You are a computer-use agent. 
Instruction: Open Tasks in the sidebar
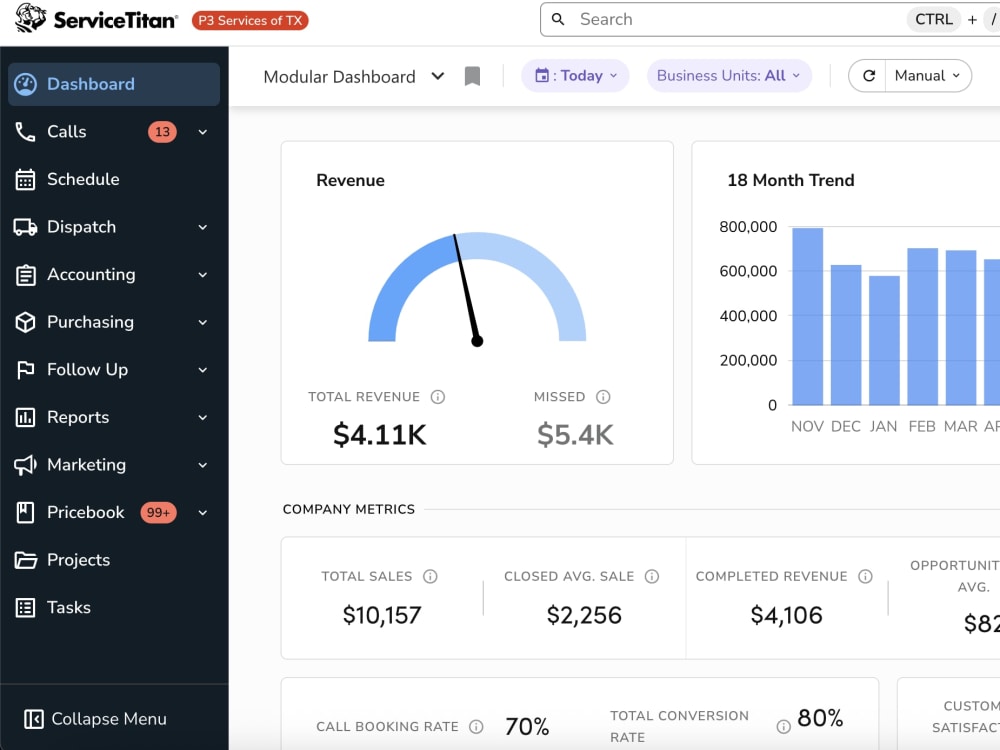(x=114, y=608)
